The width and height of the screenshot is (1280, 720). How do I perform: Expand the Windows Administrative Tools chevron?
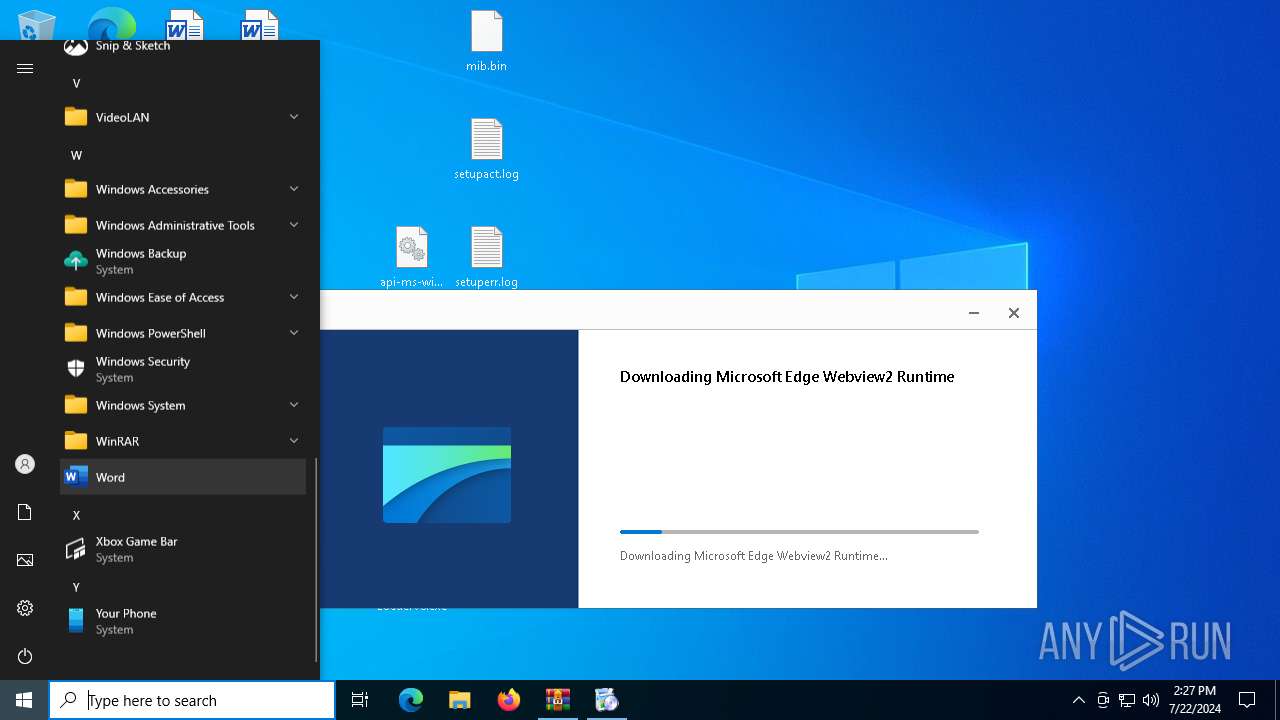pos(294,225)
